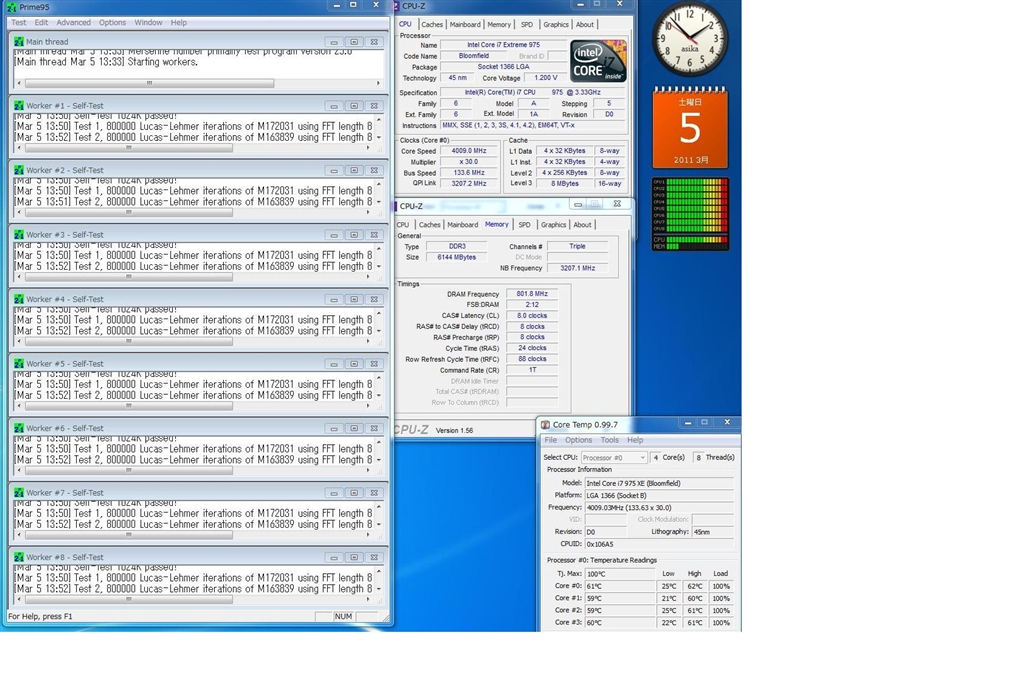
Task: Open the Window menu in Prime95
Action: (148, 22)
